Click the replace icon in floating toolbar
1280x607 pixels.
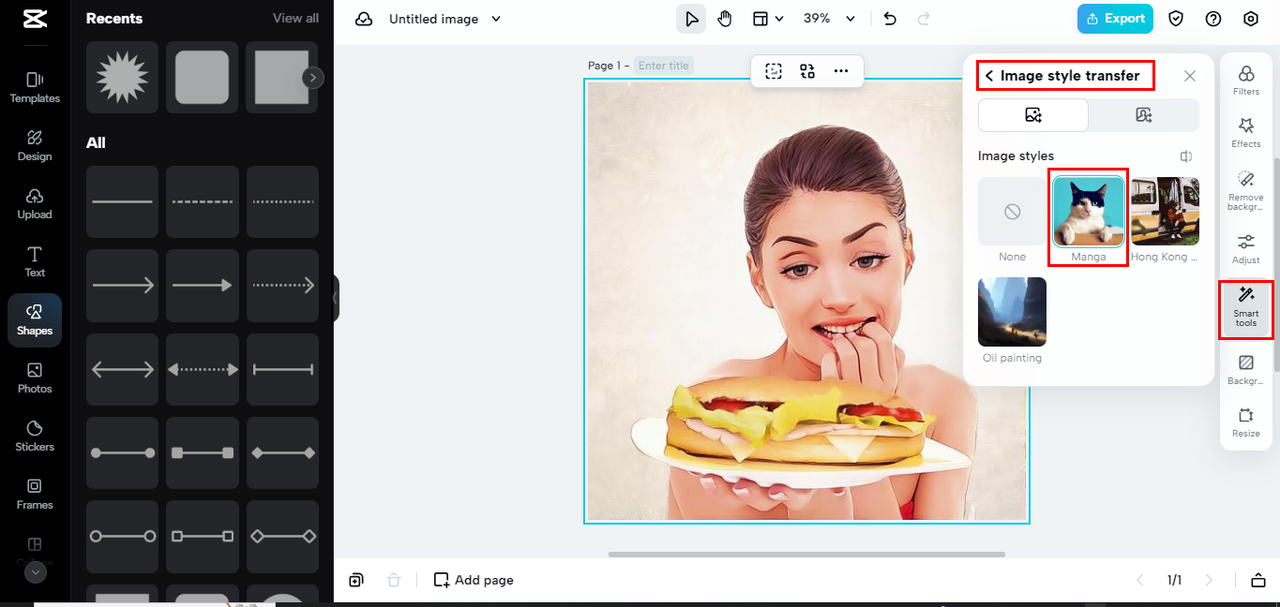point(807,71)
